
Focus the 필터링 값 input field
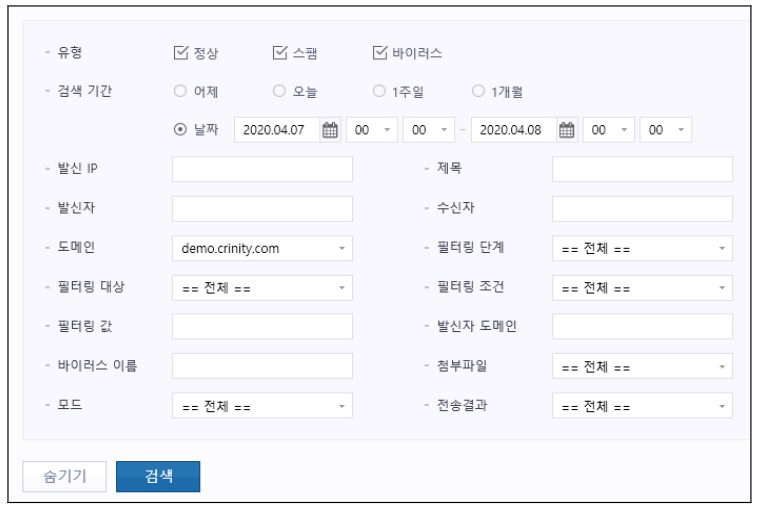[262, 326]
